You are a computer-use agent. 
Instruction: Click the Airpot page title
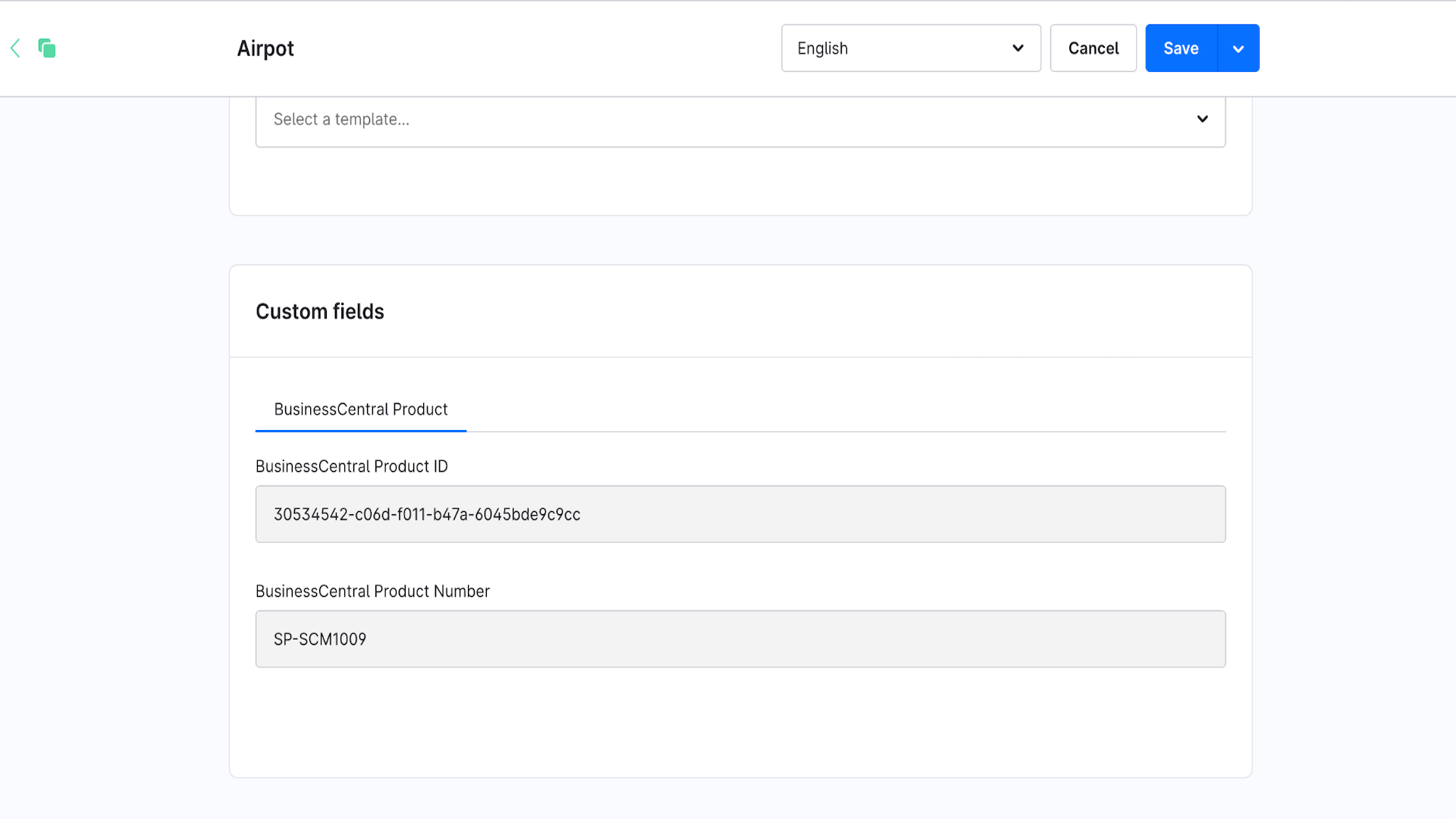[x=265, y=48]
